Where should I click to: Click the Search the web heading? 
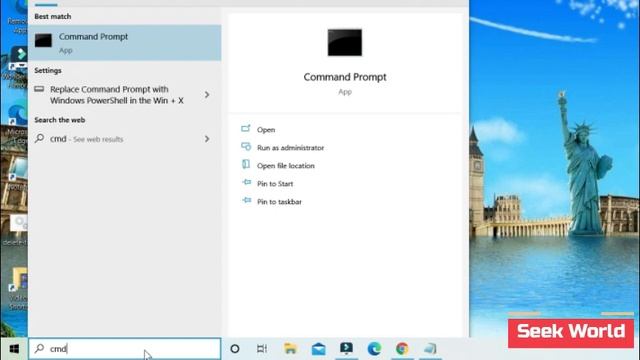point(60,120)
